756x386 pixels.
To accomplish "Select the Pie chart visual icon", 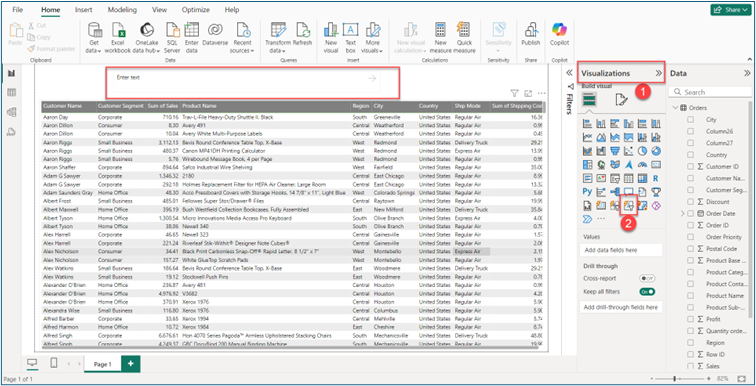I will 642,151.
